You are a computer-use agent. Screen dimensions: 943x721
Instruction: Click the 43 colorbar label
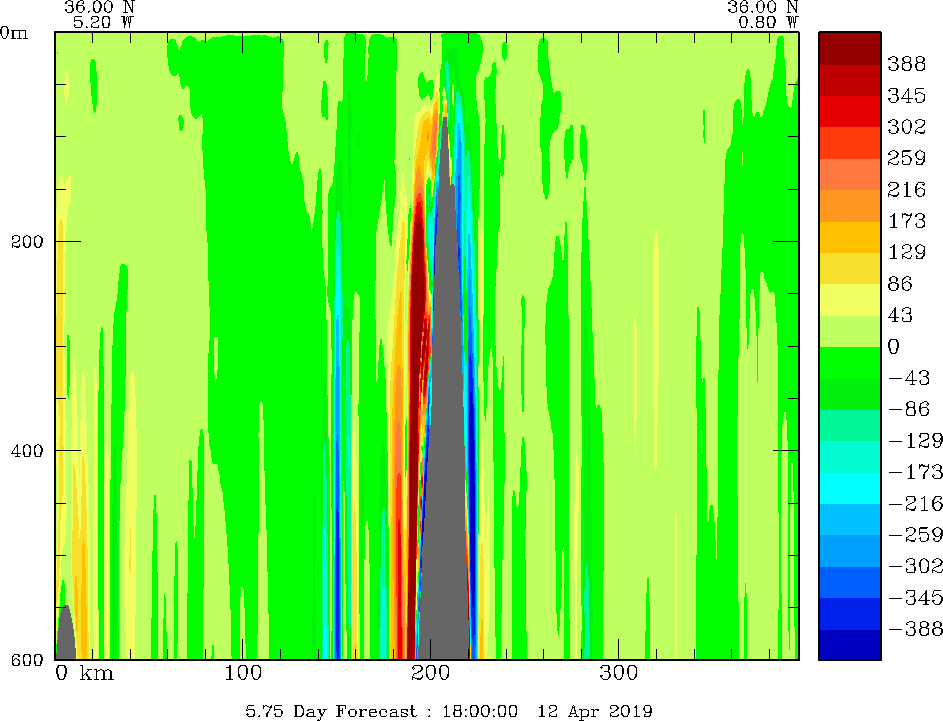[900, 315]
